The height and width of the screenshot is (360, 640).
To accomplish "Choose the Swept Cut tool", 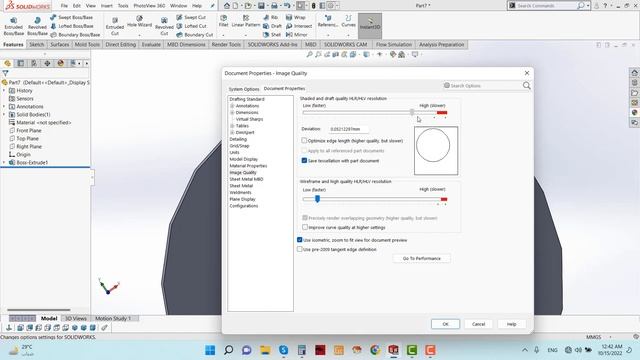I will [x=191, y=18].
